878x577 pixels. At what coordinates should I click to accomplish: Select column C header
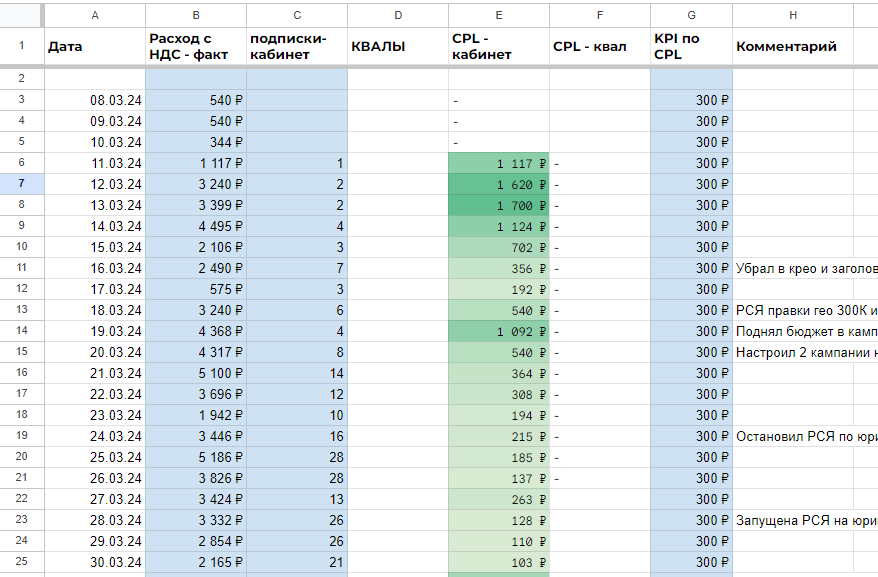[297, 16]
